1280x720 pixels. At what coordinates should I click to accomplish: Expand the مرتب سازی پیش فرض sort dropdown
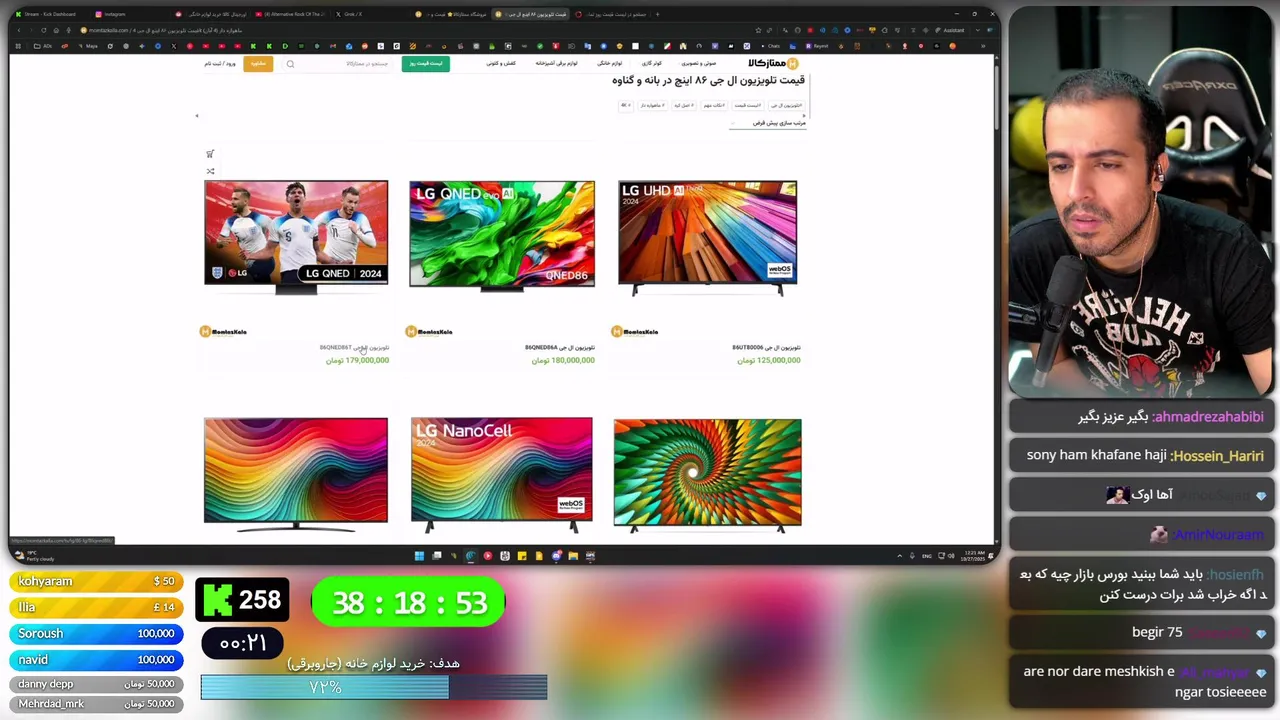tap(767, 123)
